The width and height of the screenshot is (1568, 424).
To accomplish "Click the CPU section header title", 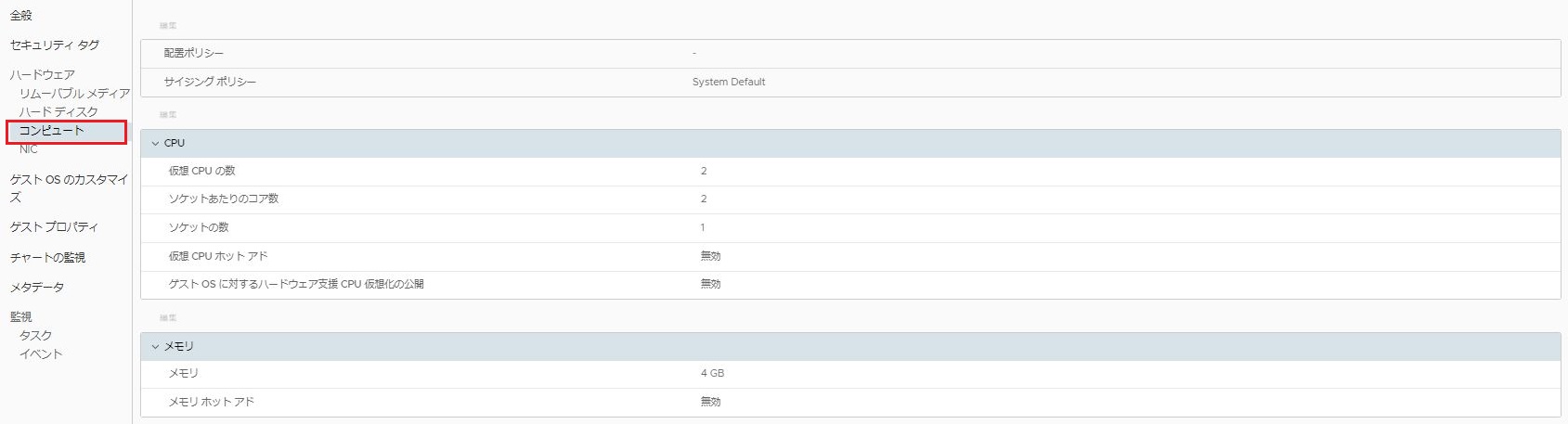I will [x=175, y=143].
